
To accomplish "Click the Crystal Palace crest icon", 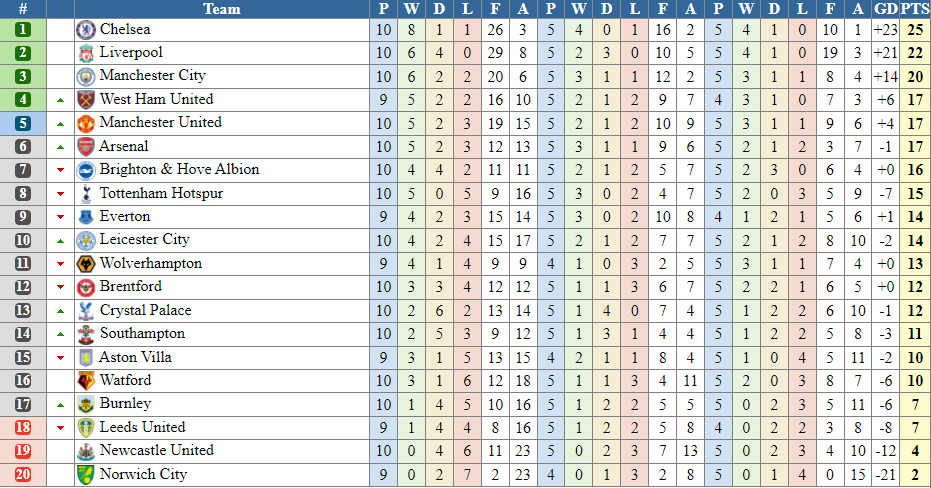I will pos(86,310).
